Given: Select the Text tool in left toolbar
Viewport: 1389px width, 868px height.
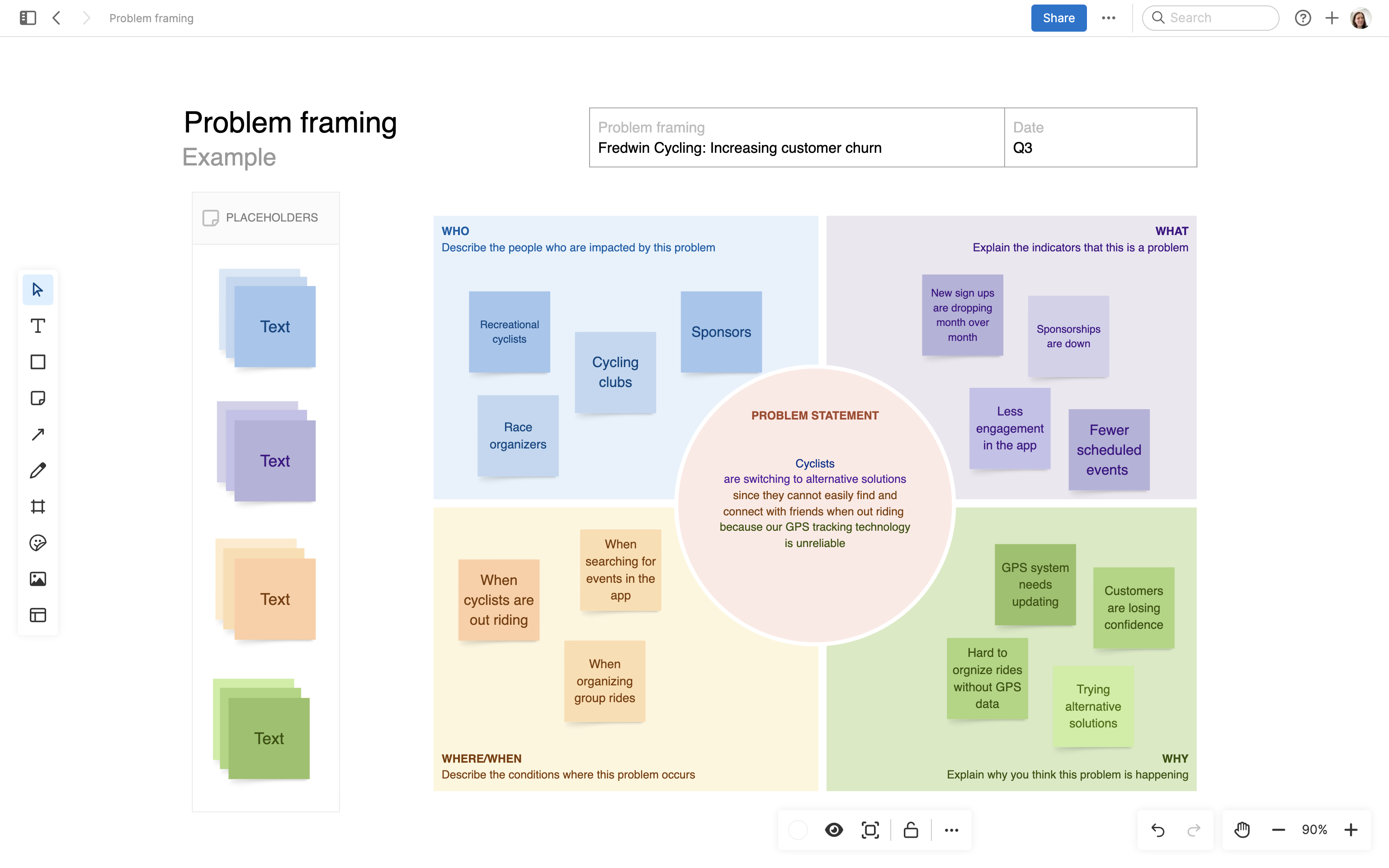Looking at the screenshot, I should tap(38, 326).
